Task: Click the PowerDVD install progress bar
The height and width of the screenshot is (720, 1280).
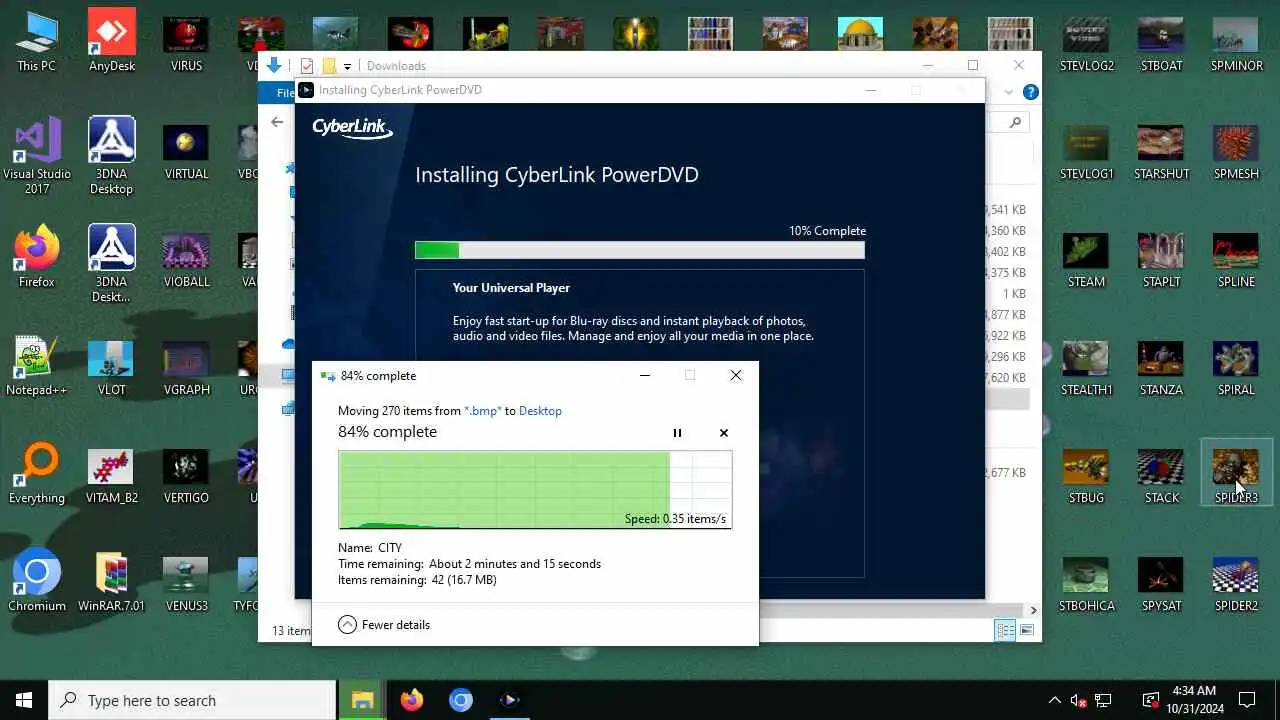Action: pyautogui.click(x=640, y=250)
